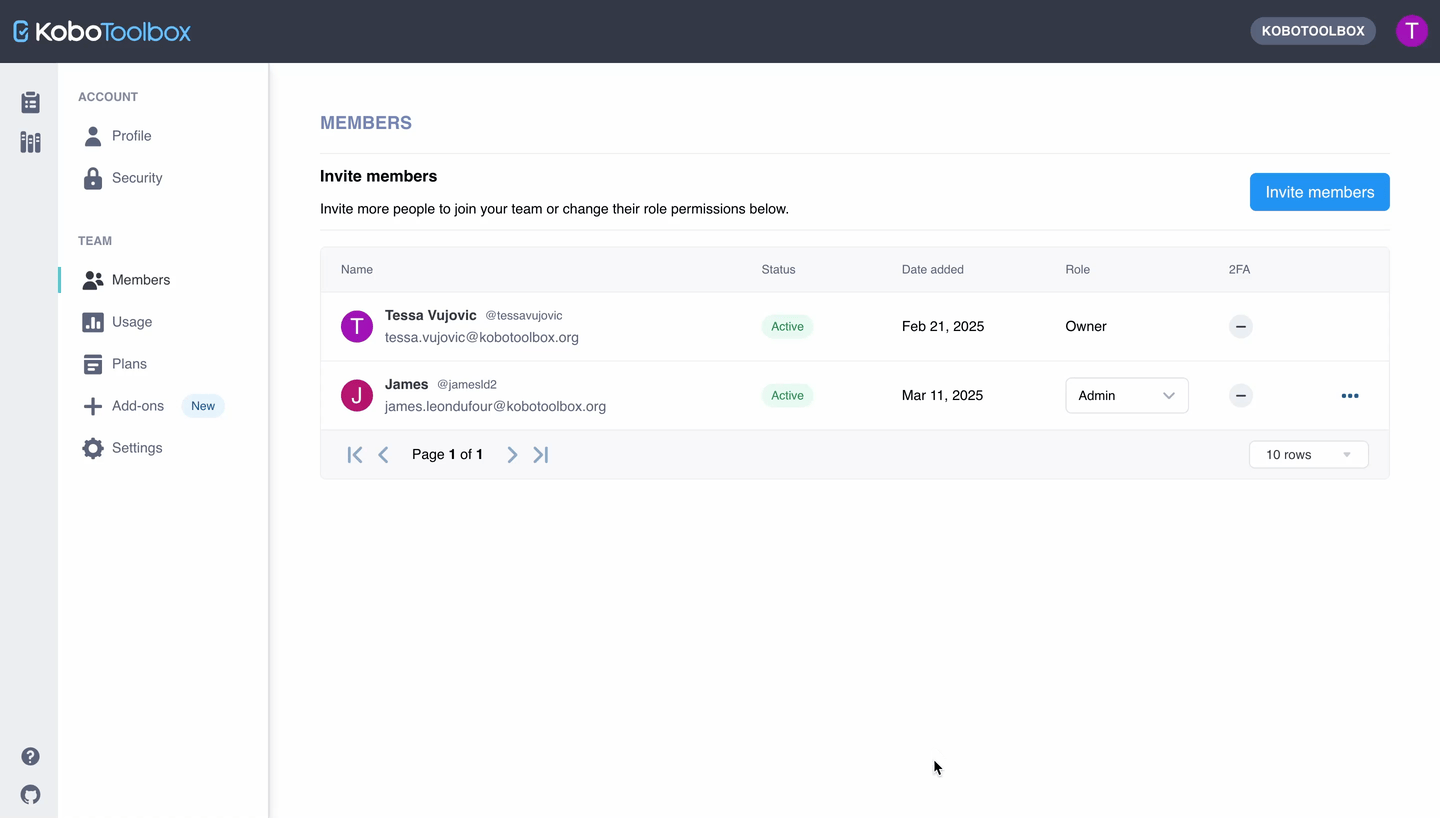Click the KoboToolbox logo
Screen dimensions: 1440x818
102,32
